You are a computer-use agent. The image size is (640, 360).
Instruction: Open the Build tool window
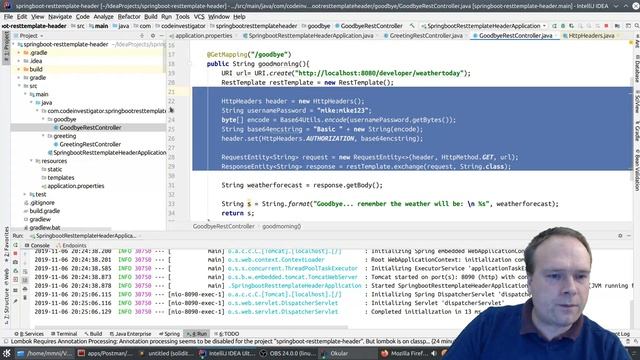pos(93,334)
